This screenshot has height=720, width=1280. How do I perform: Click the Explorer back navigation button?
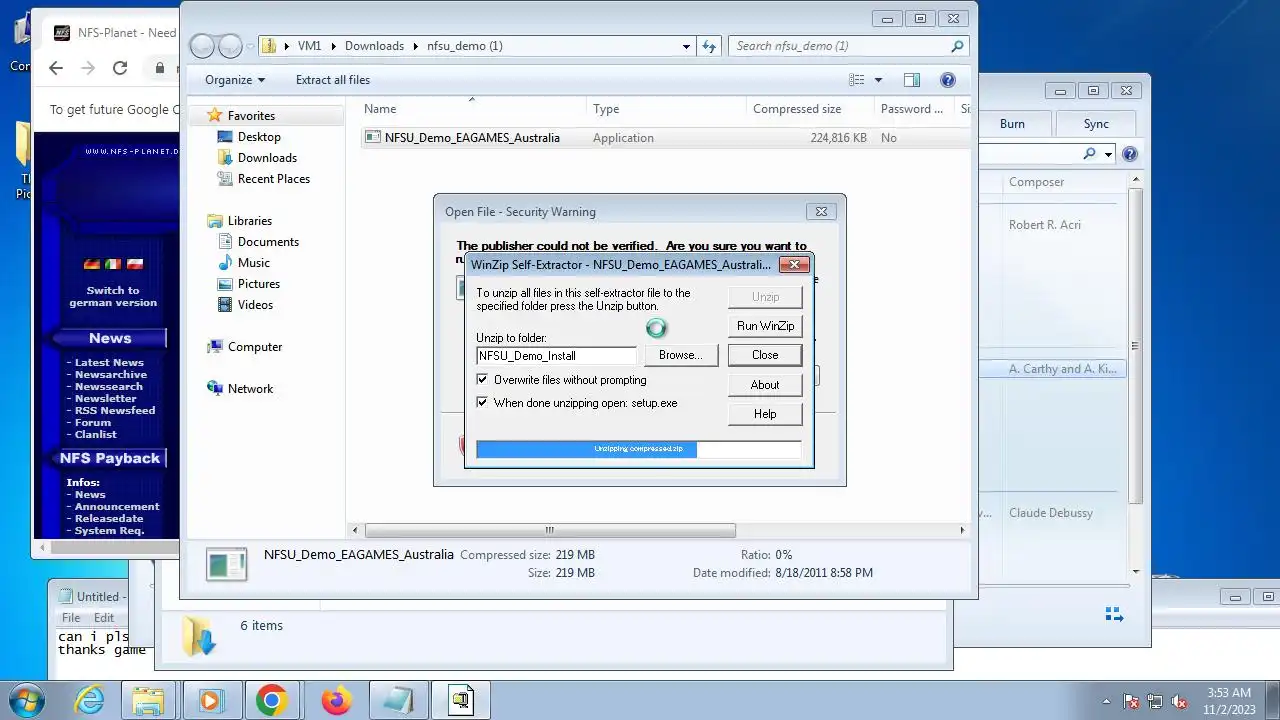(x=202, y=46)
